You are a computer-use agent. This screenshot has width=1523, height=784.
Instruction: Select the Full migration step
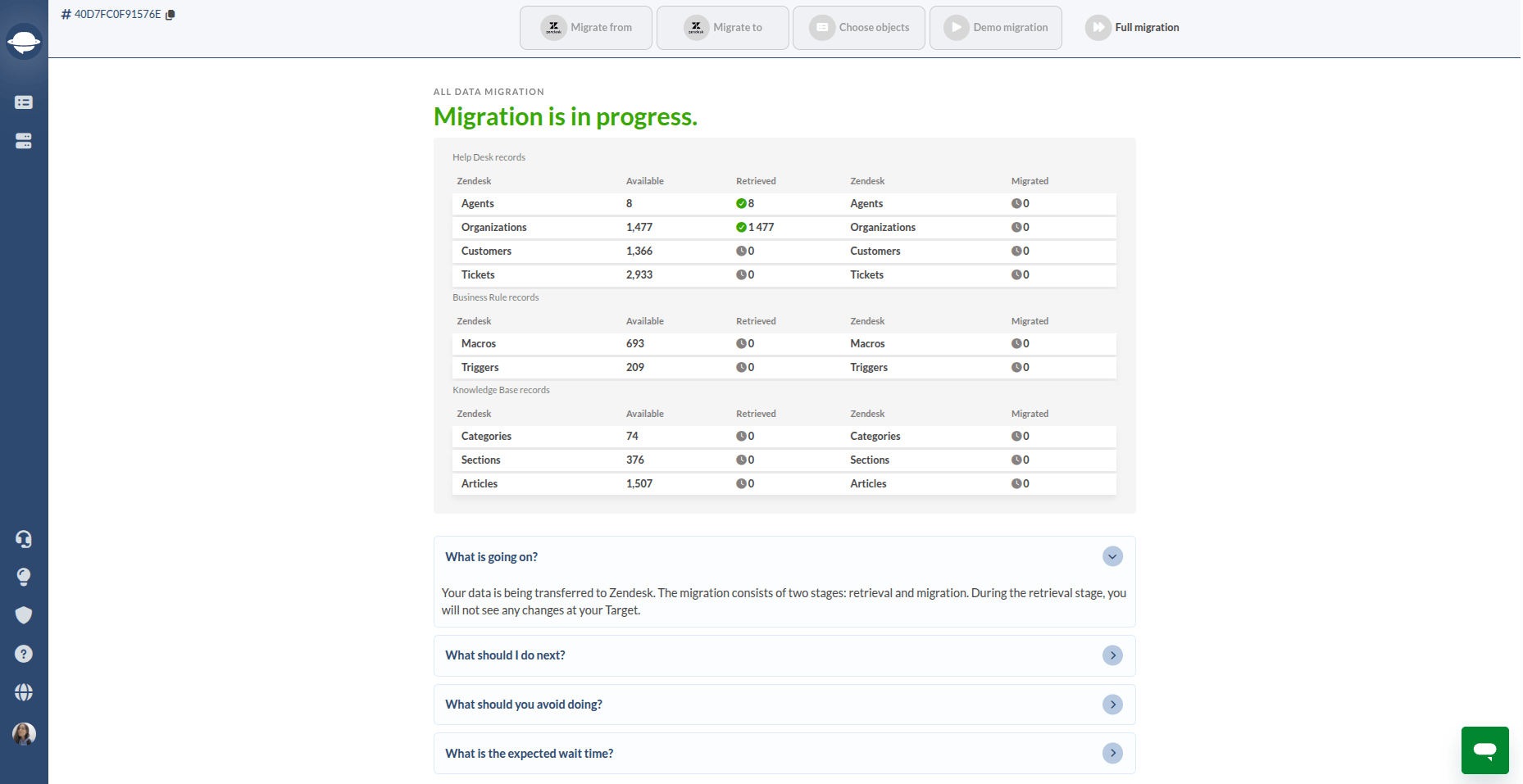[x=1132, y=28]
